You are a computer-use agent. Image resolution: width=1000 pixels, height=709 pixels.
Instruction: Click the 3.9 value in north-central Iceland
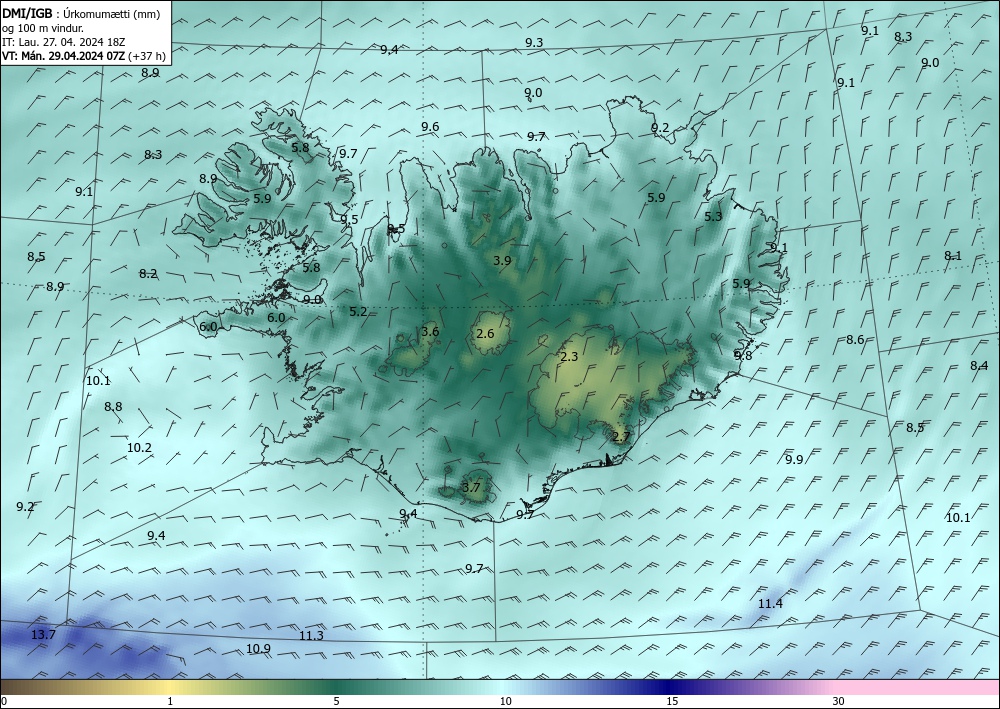tap(503, 260)
